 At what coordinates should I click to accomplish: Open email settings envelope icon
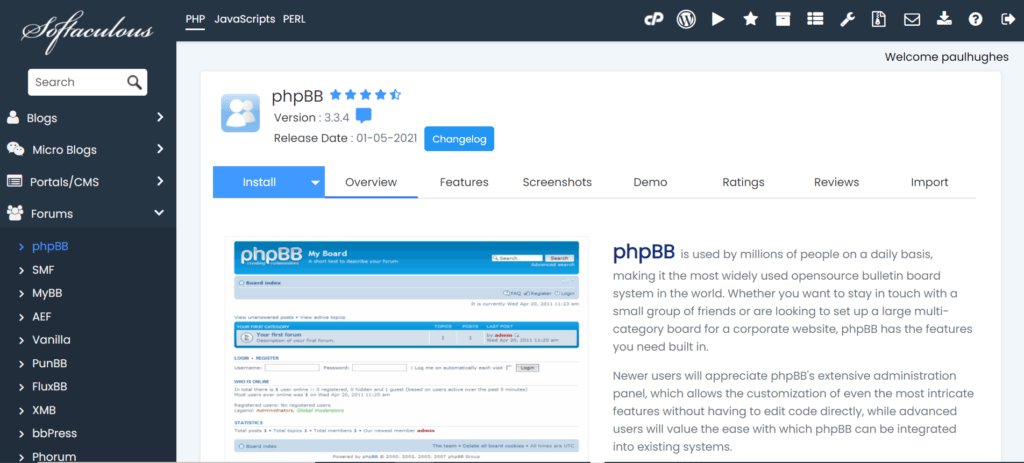click(x=912, y=20)
